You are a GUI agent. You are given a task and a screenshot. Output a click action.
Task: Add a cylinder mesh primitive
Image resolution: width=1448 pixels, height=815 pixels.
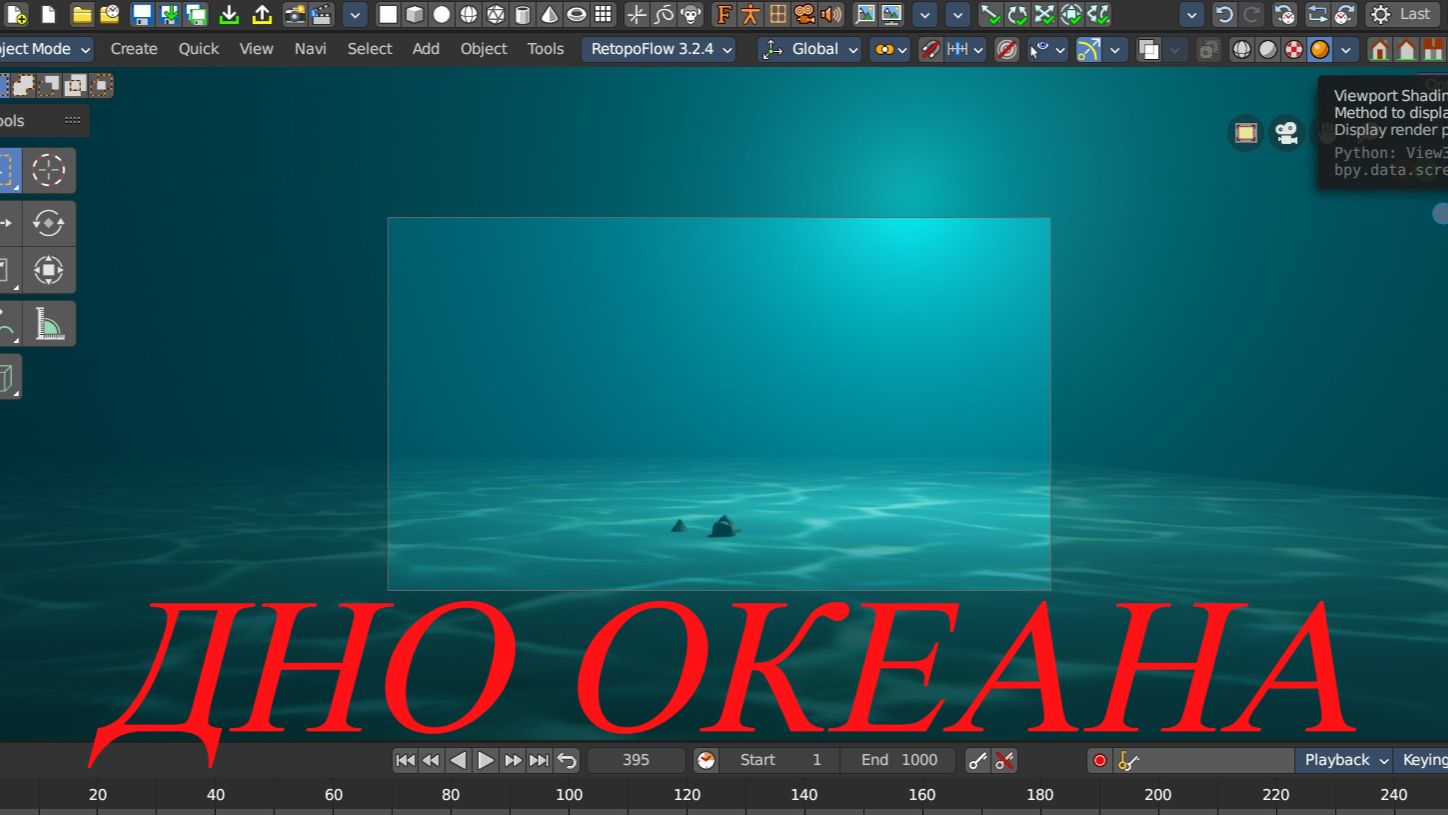coord(523,15)
